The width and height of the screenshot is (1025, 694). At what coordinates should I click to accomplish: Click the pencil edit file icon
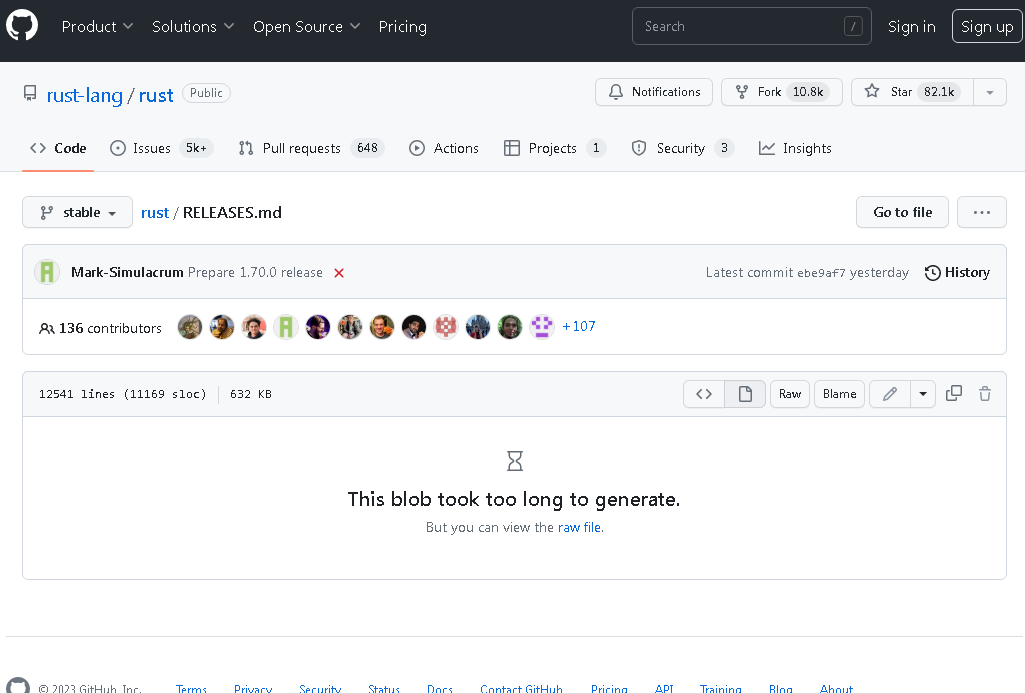pyautogui.click(x=890, y=394)
